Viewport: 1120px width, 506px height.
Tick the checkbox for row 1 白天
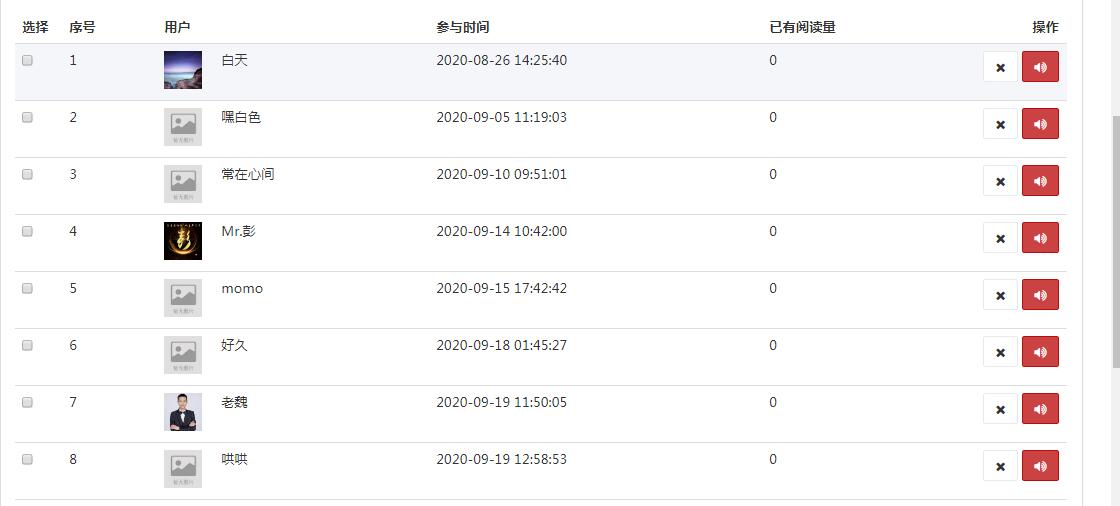[27, 61]
